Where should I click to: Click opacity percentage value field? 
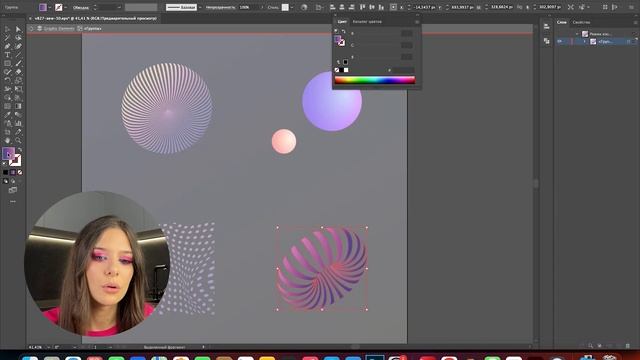[x=248, y=7]
